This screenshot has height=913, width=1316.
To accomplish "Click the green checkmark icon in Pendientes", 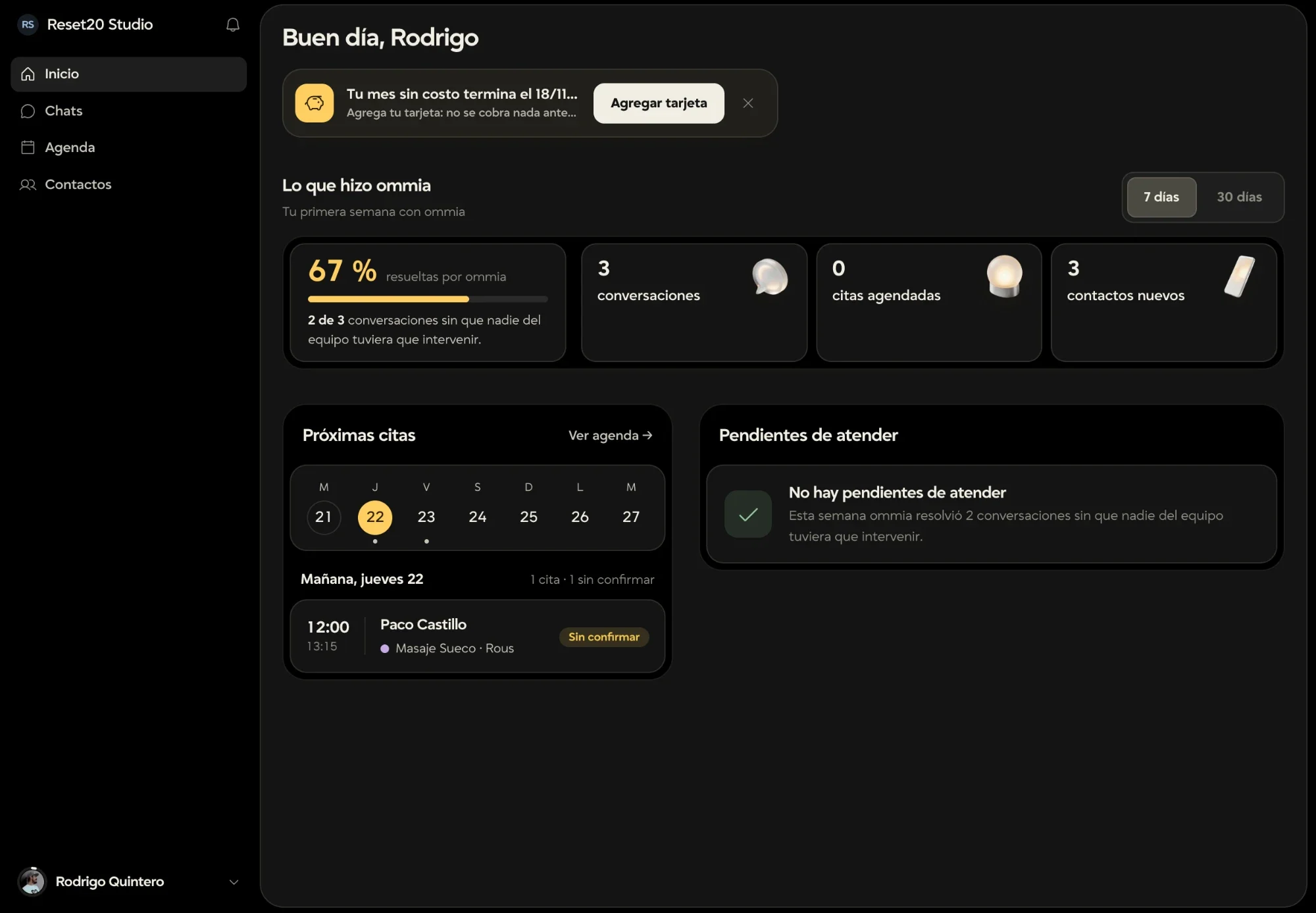I will pos(748,514).
